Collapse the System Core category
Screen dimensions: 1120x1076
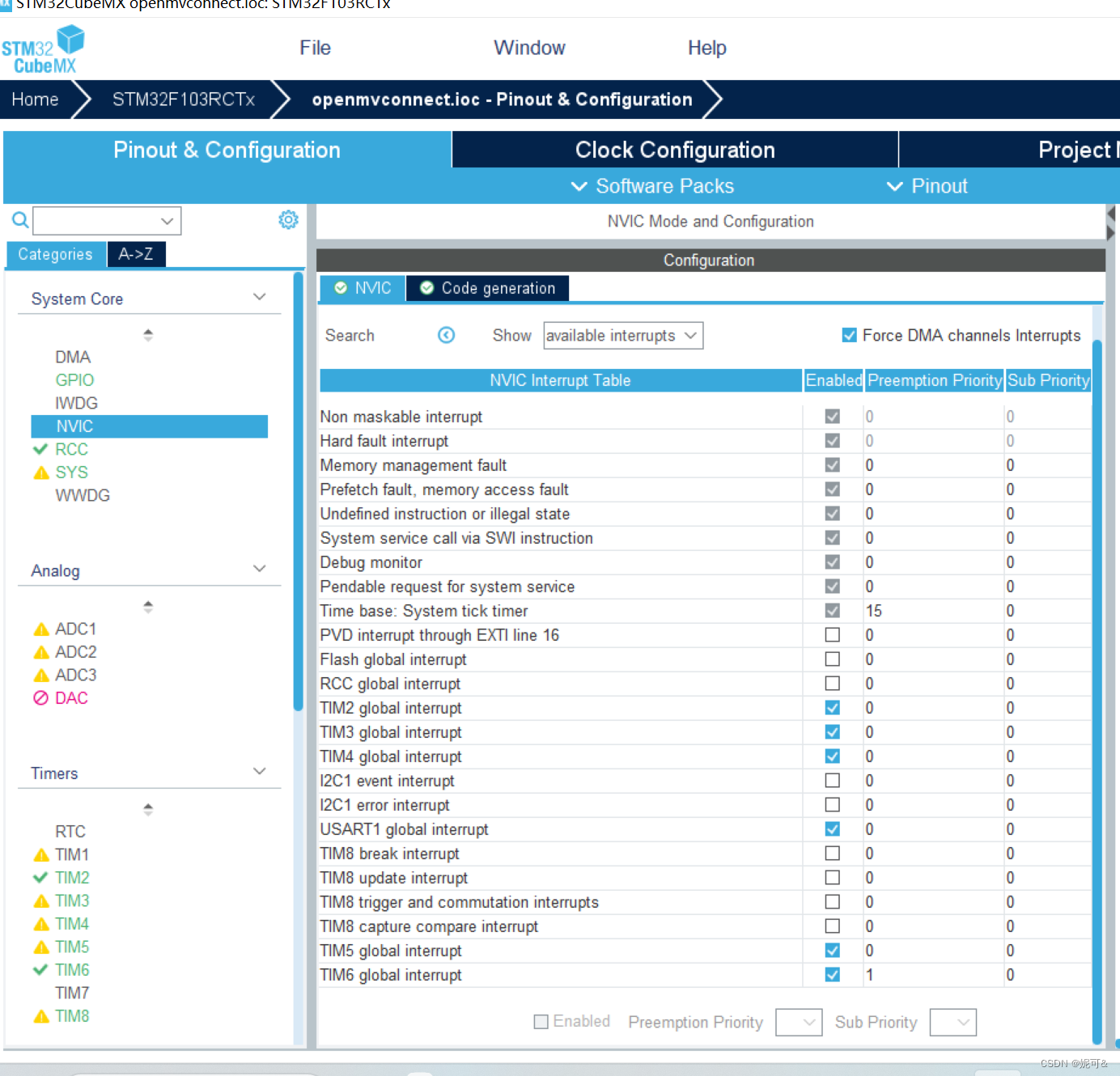pos(259,297)
